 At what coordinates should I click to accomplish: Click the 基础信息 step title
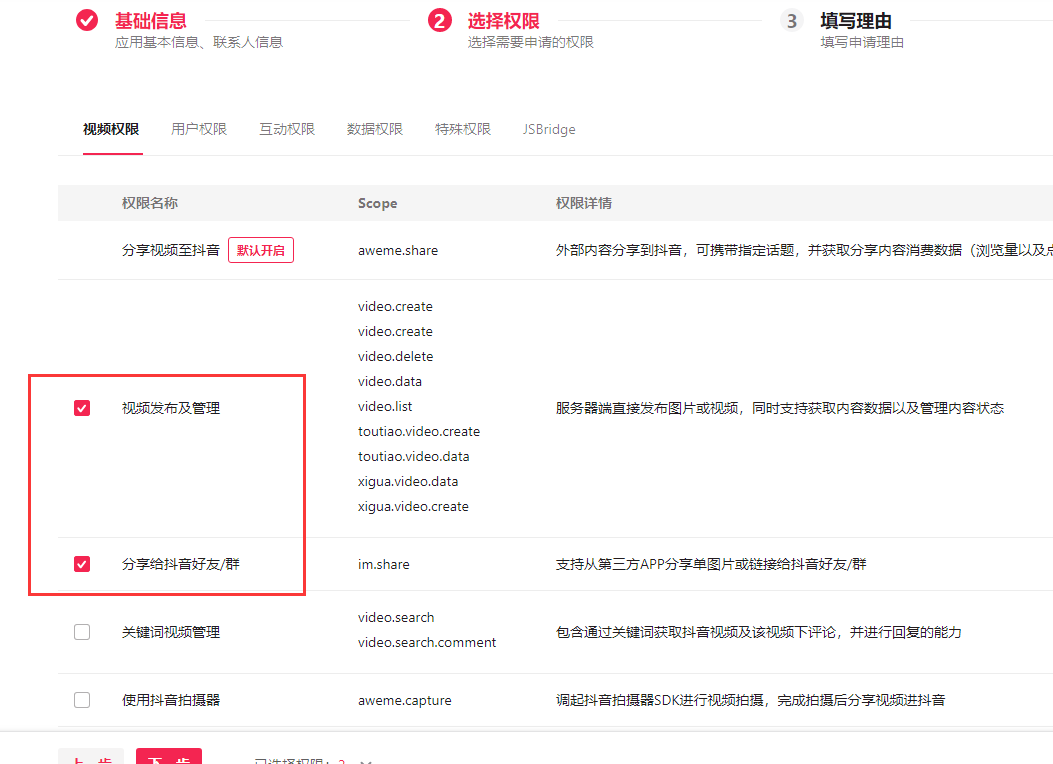coord(150,21)
